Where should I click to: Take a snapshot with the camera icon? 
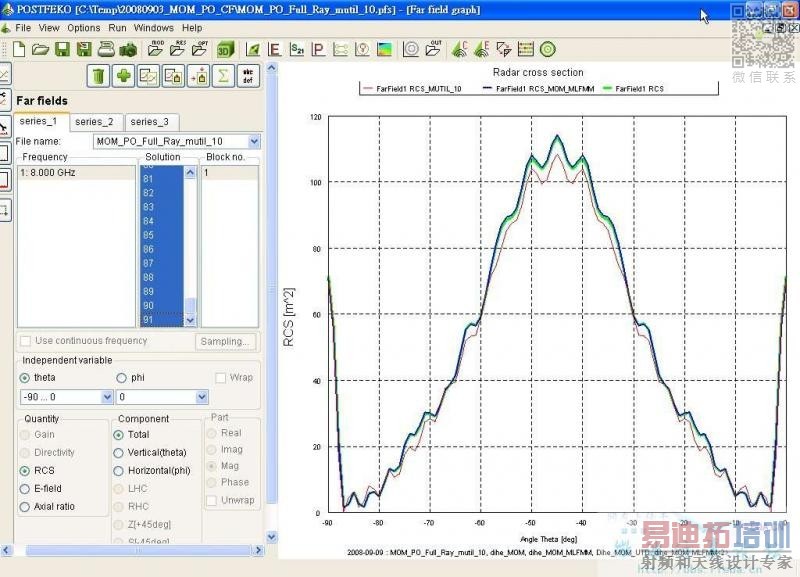[x=128, y=50]
